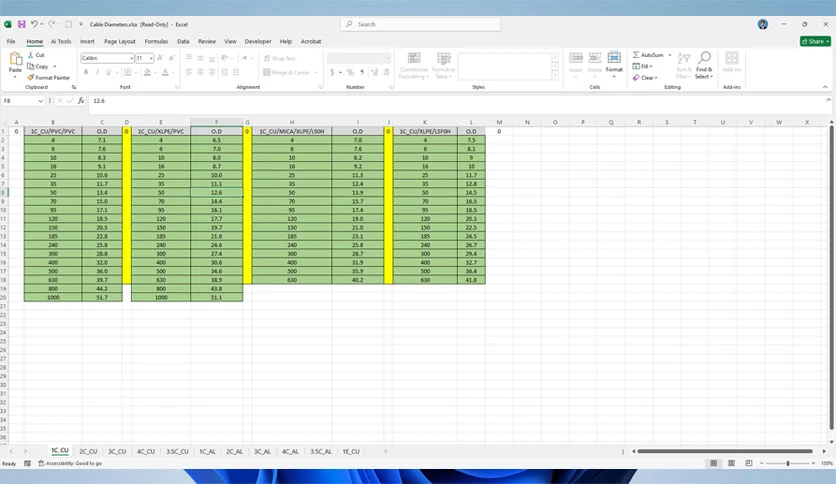Toggle bold formatting

point(86,72)
